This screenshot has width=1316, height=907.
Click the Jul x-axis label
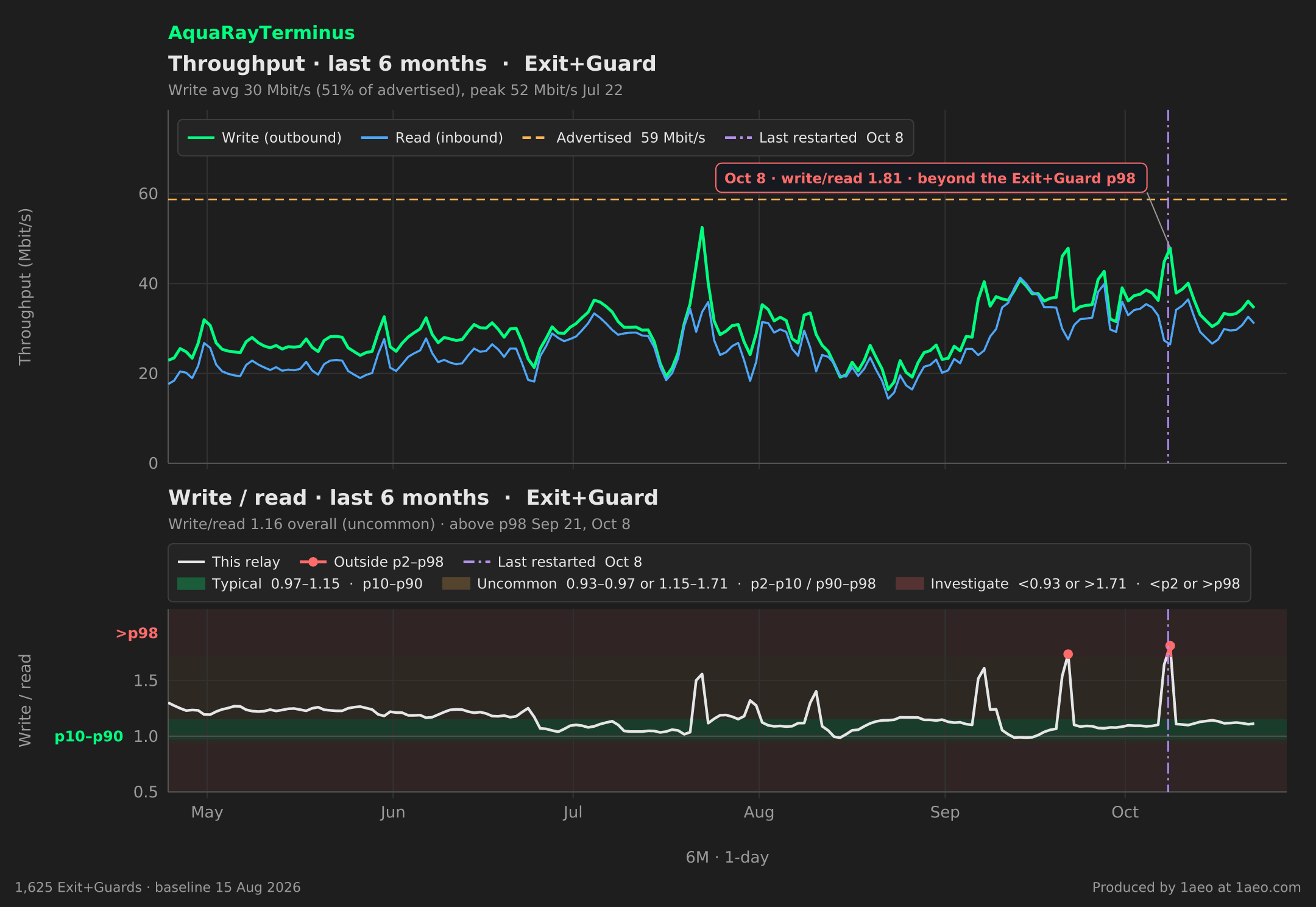pyautogui.click(x=573, y=813)
